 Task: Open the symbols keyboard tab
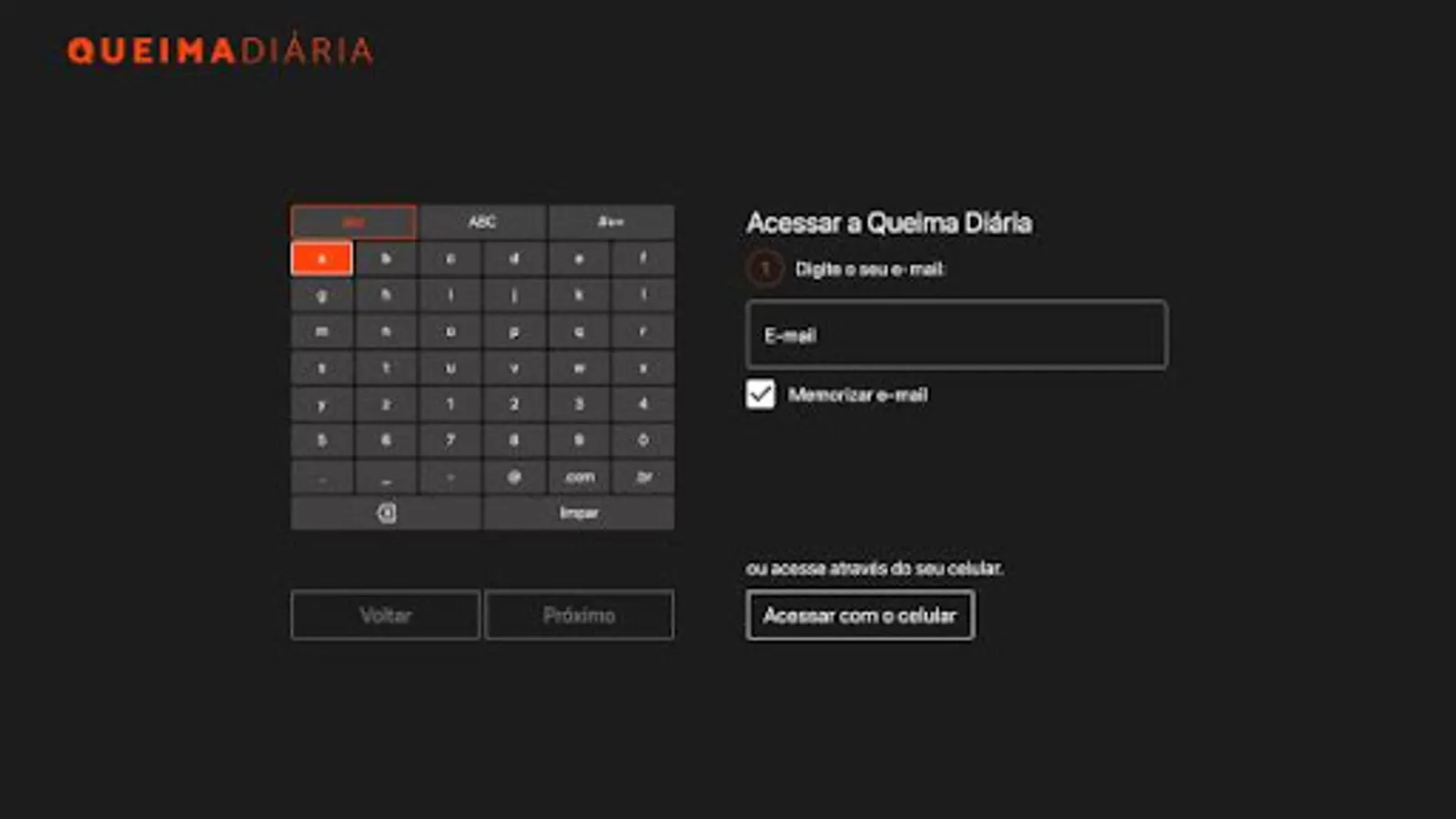coord(611,222)
